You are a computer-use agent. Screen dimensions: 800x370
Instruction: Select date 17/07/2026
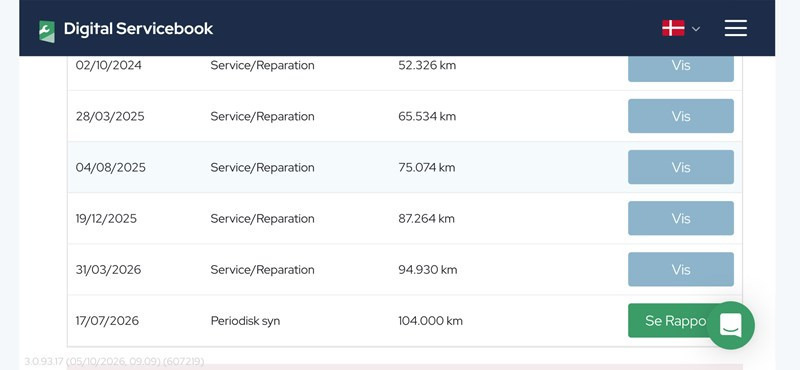[x=107, y=320]
